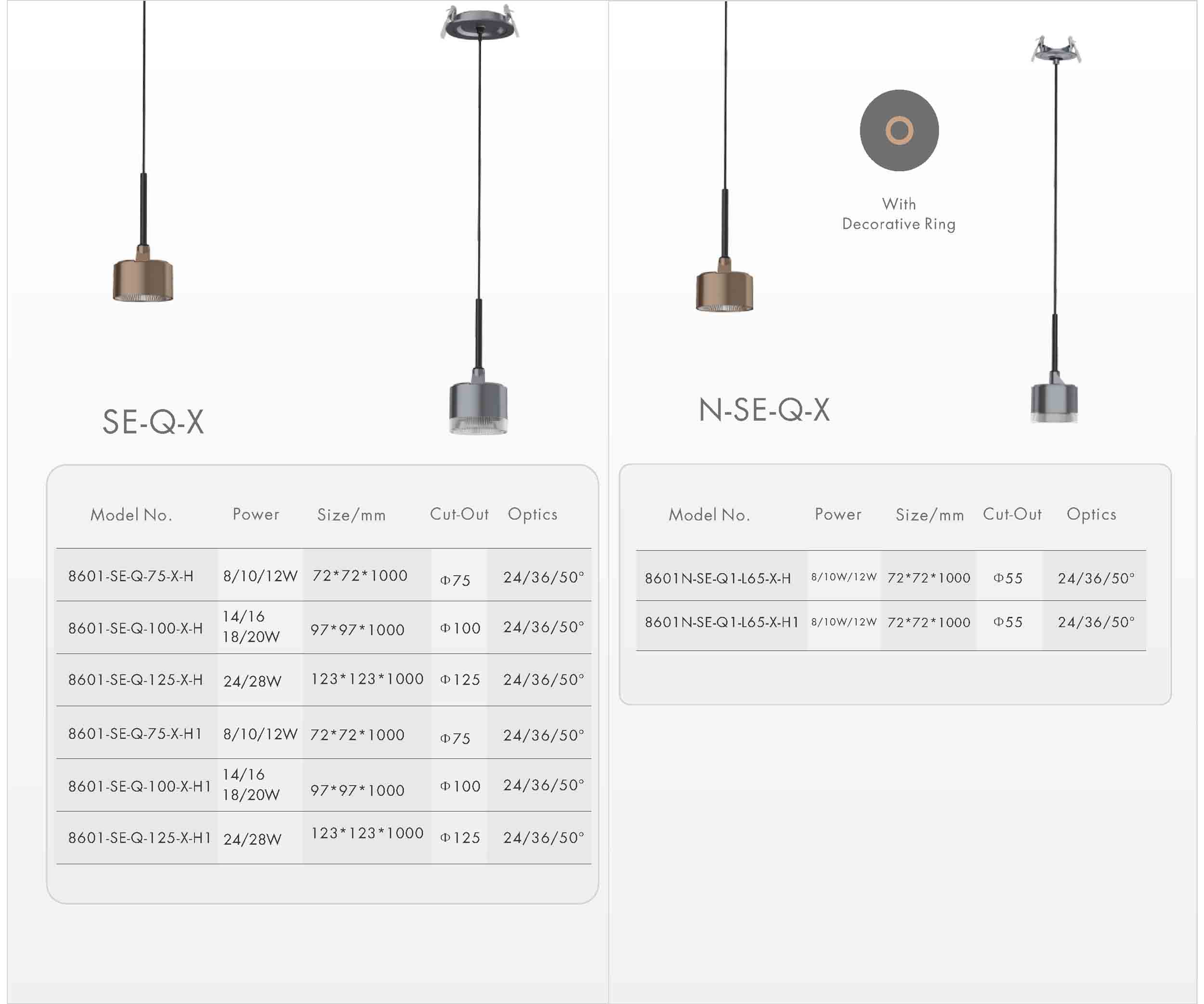Click the Optics header in right table
This screenshot has width=1204, height=1004.
(x=1090, y=515)
